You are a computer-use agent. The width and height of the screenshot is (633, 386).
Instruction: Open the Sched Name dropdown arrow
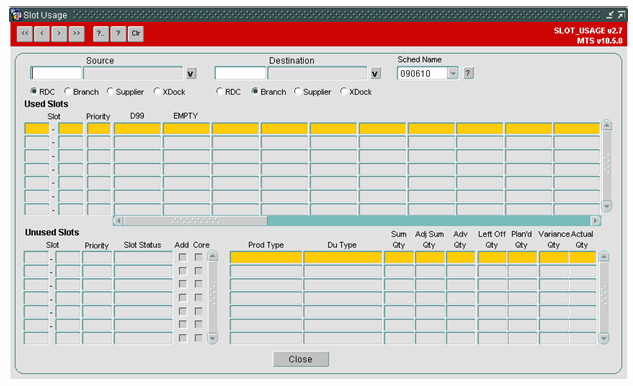click(x=453, y=73)
